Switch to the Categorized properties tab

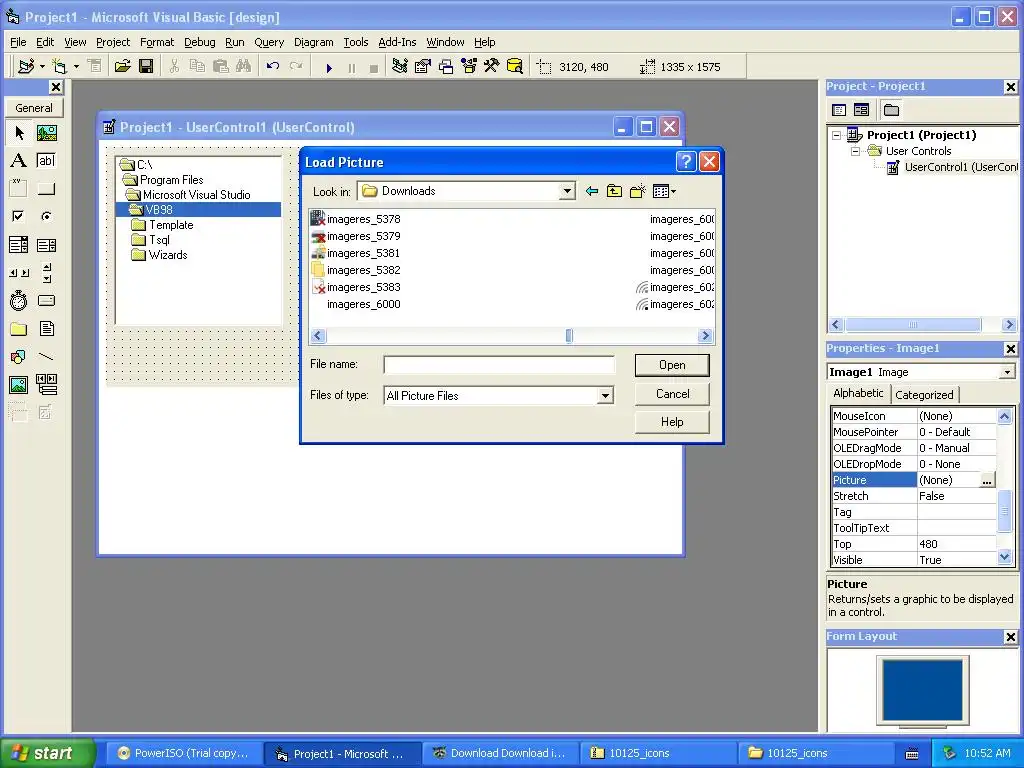point(924,394)
